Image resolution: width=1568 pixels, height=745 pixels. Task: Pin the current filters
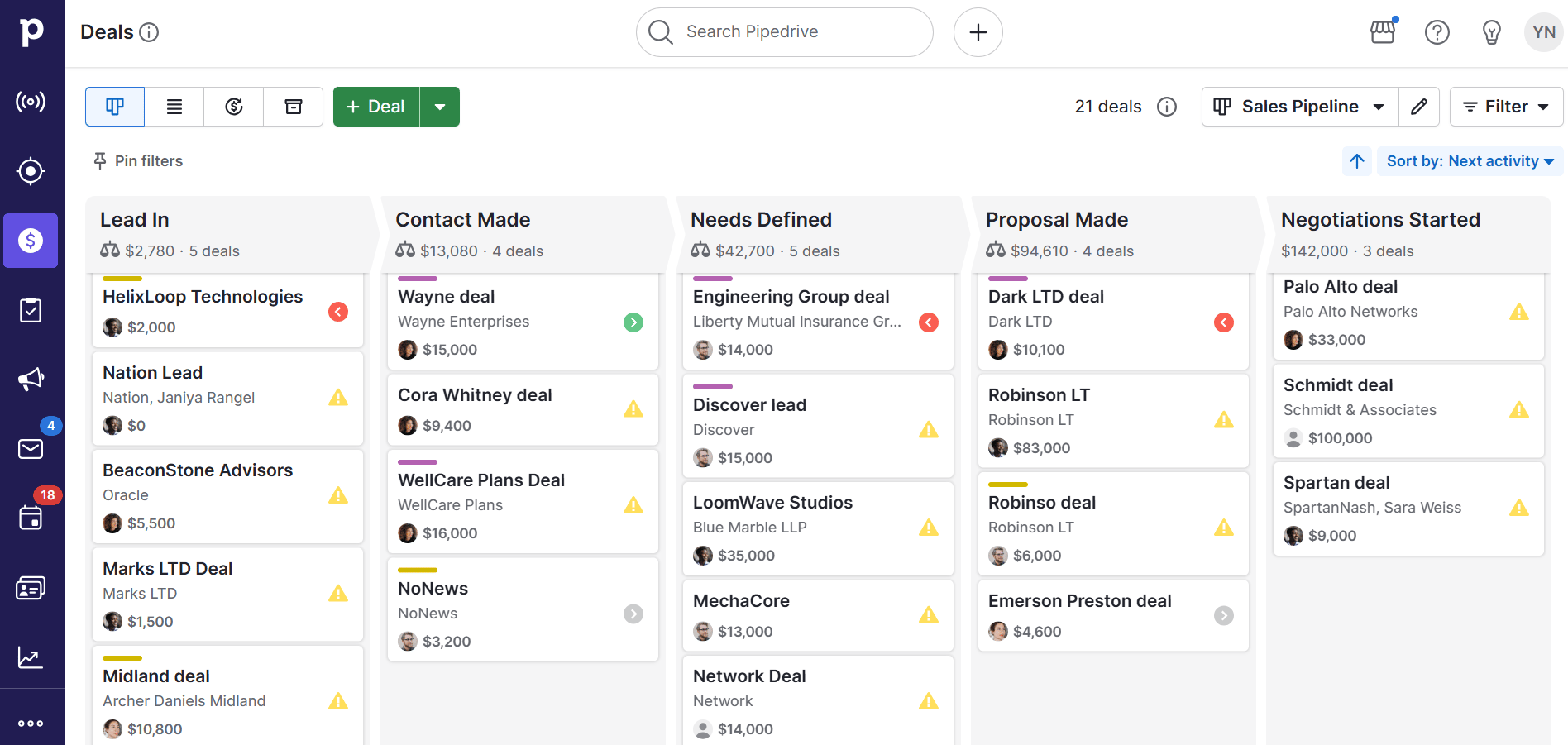pos(137,160)
